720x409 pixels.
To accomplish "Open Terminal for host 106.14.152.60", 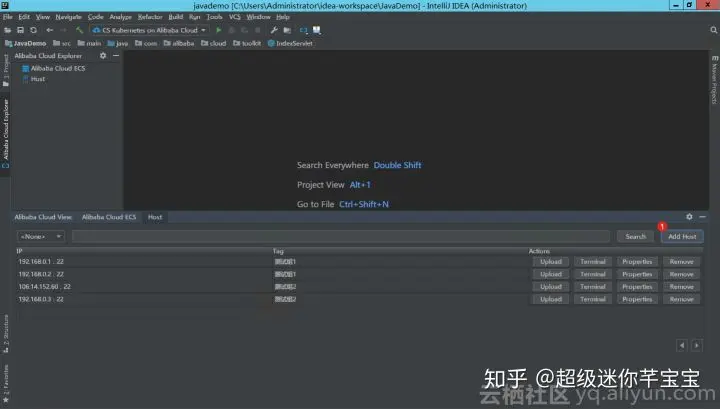I will pos(592,286).
